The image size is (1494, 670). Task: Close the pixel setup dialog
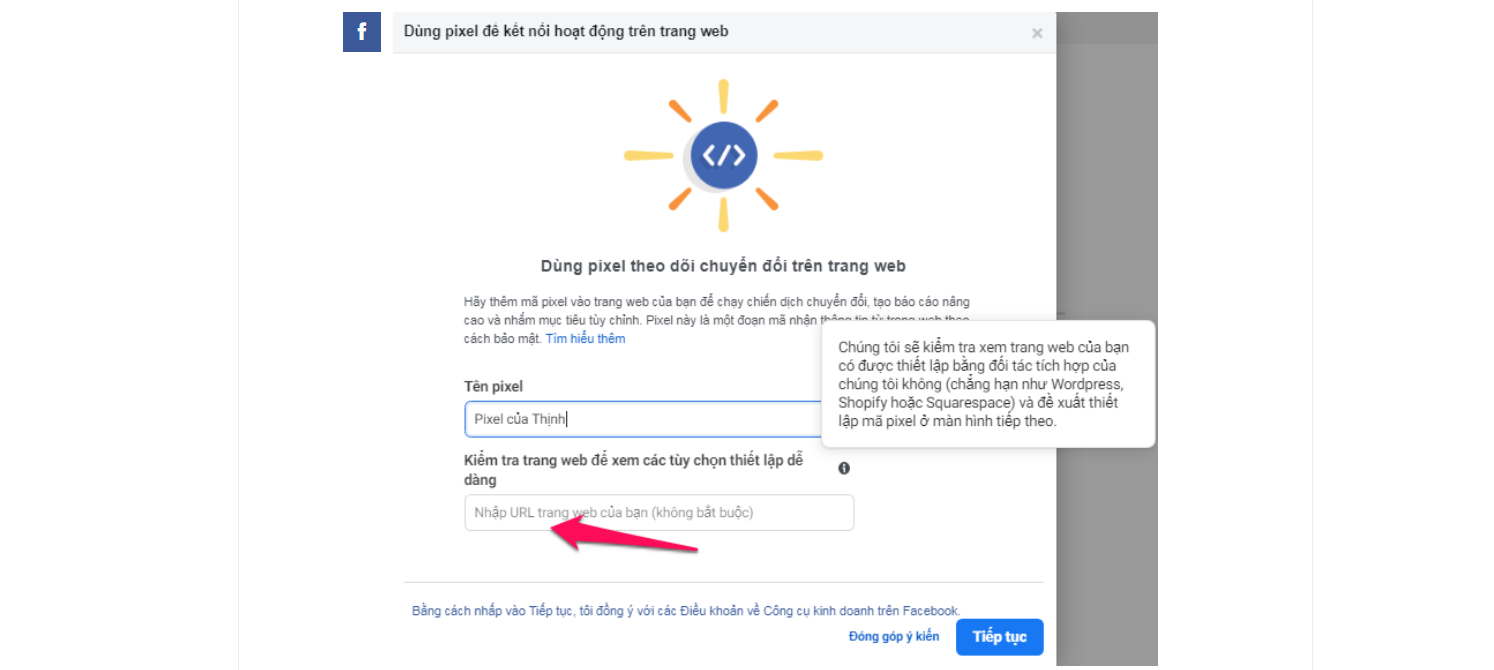point(1037,33)
